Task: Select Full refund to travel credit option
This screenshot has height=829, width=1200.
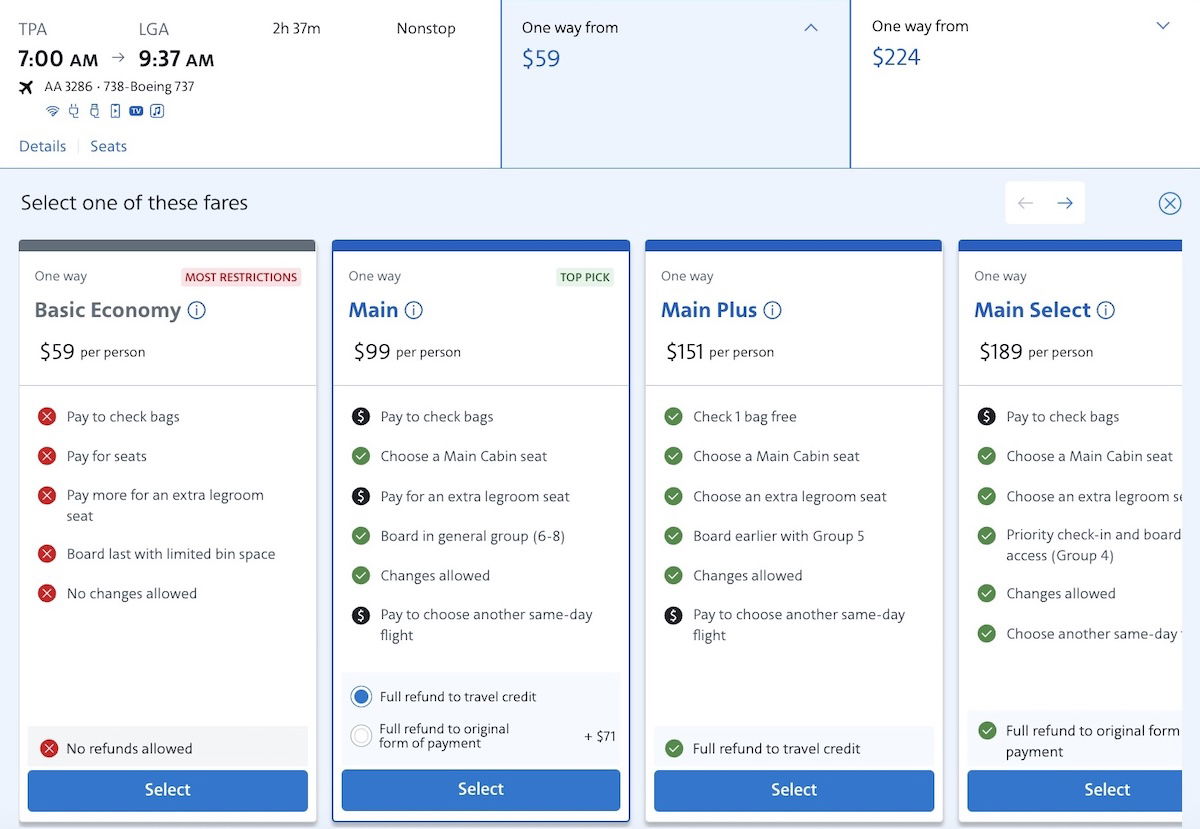Action: (x=361, y=697)
